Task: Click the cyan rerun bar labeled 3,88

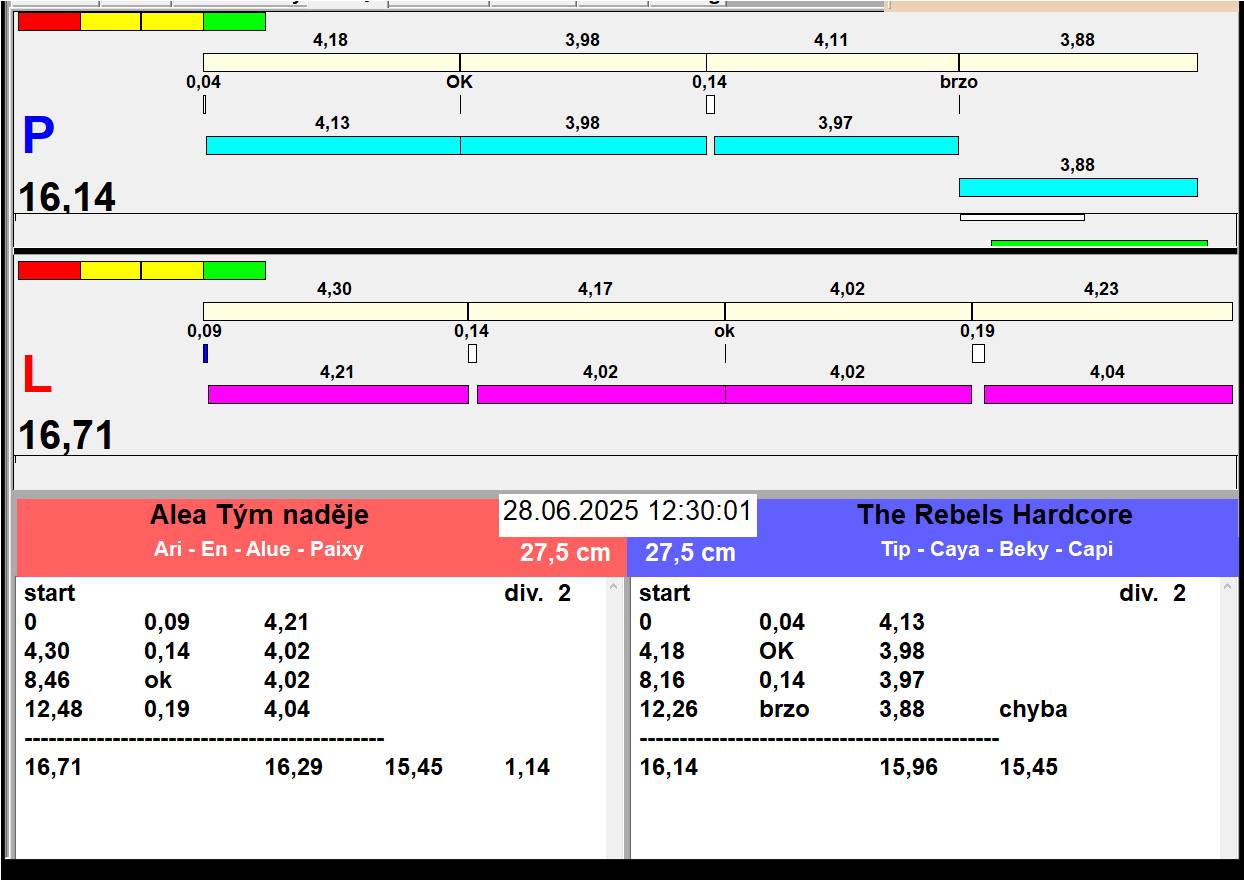Action: pyautogui.click(x=1078, y=188)
